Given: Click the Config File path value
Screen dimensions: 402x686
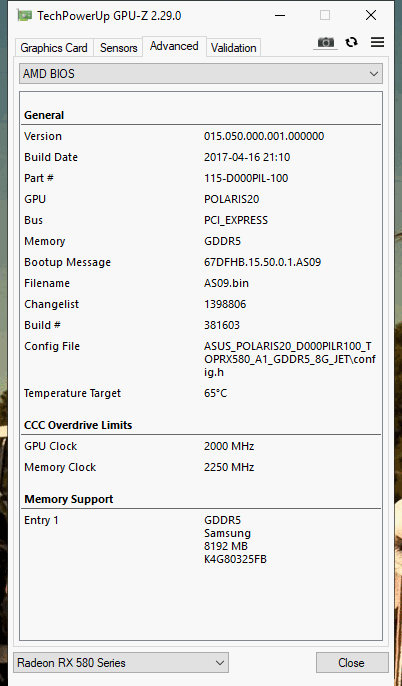Looking at the screenshot, I should [x=290, y=359].
